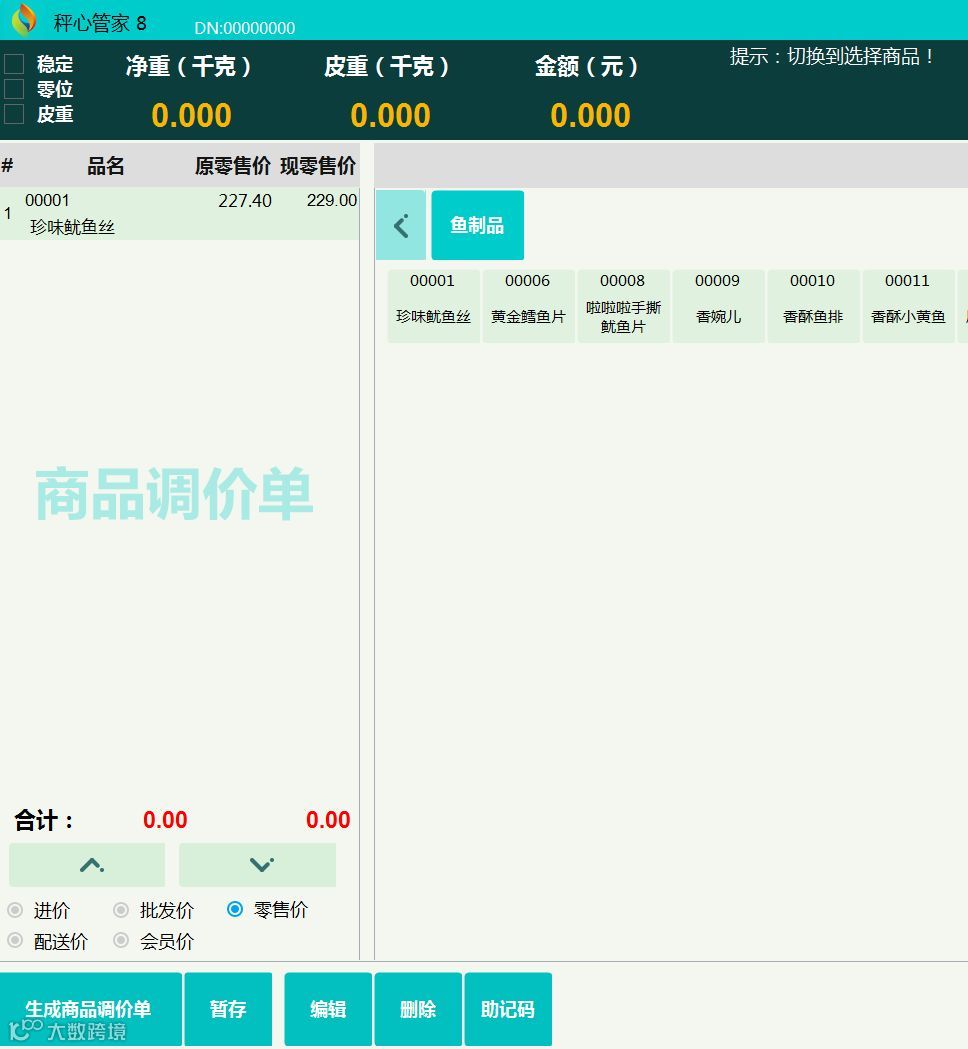
Task: Click the back chevron beside 鱼制品
Action: tap(400, 225)
